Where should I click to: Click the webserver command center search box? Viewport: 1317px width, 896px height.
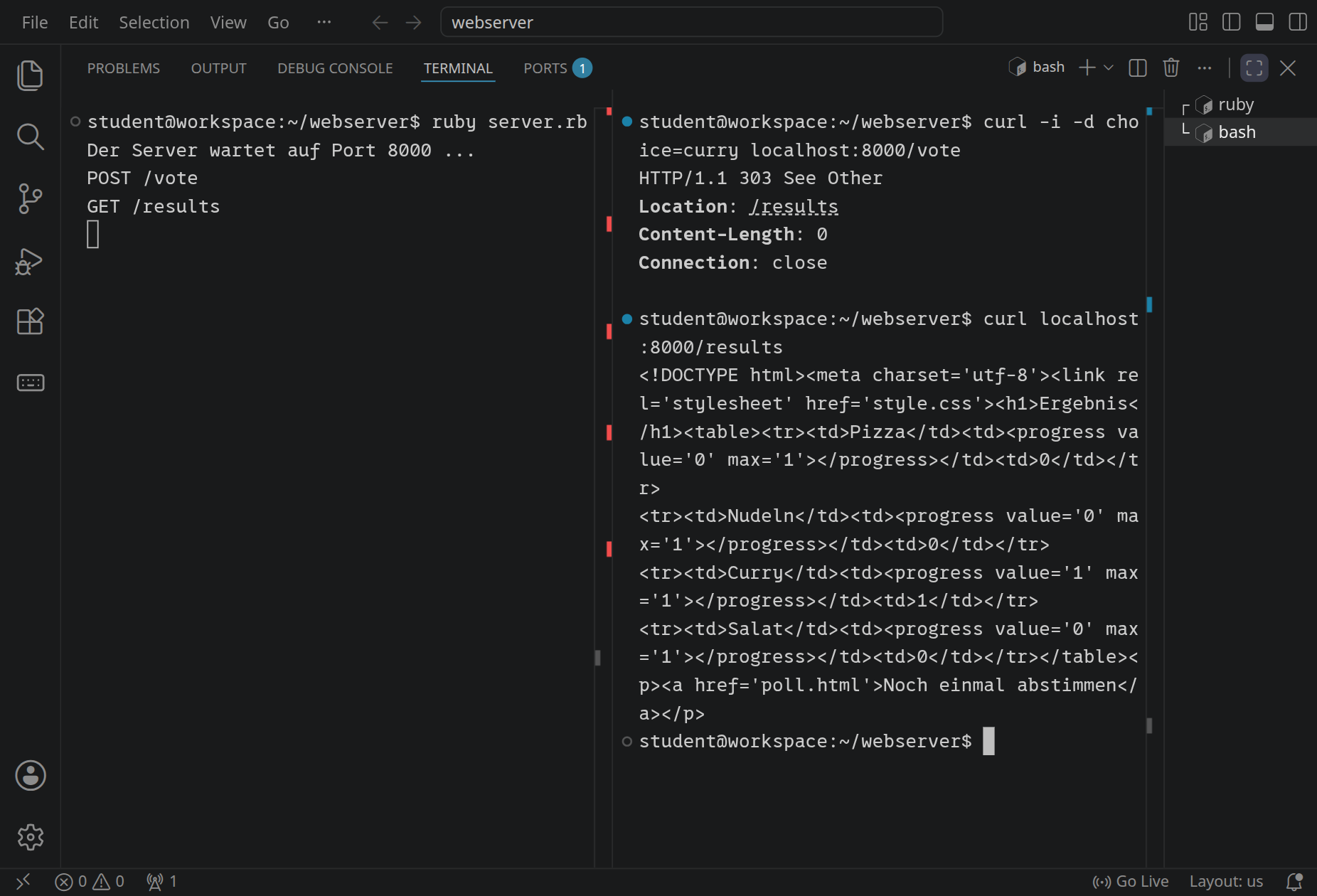[x=691, y=22]
